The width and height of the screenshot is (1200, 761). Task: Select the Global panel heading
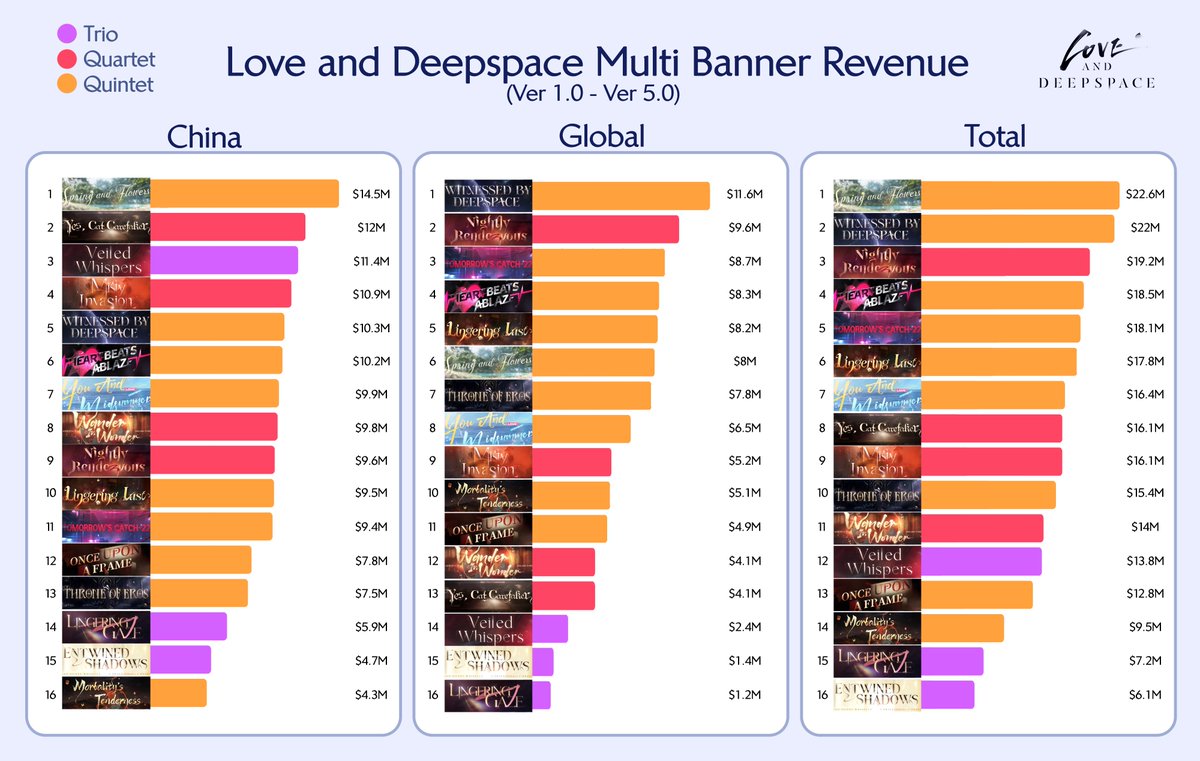click(600, 136)
